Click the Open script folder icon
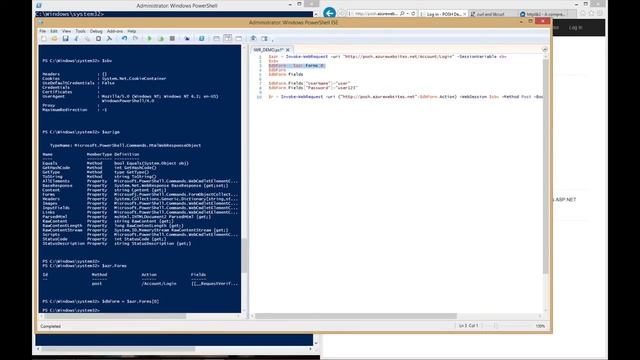The width and height of the screenshot is (640, 360). tap(54, 38)
